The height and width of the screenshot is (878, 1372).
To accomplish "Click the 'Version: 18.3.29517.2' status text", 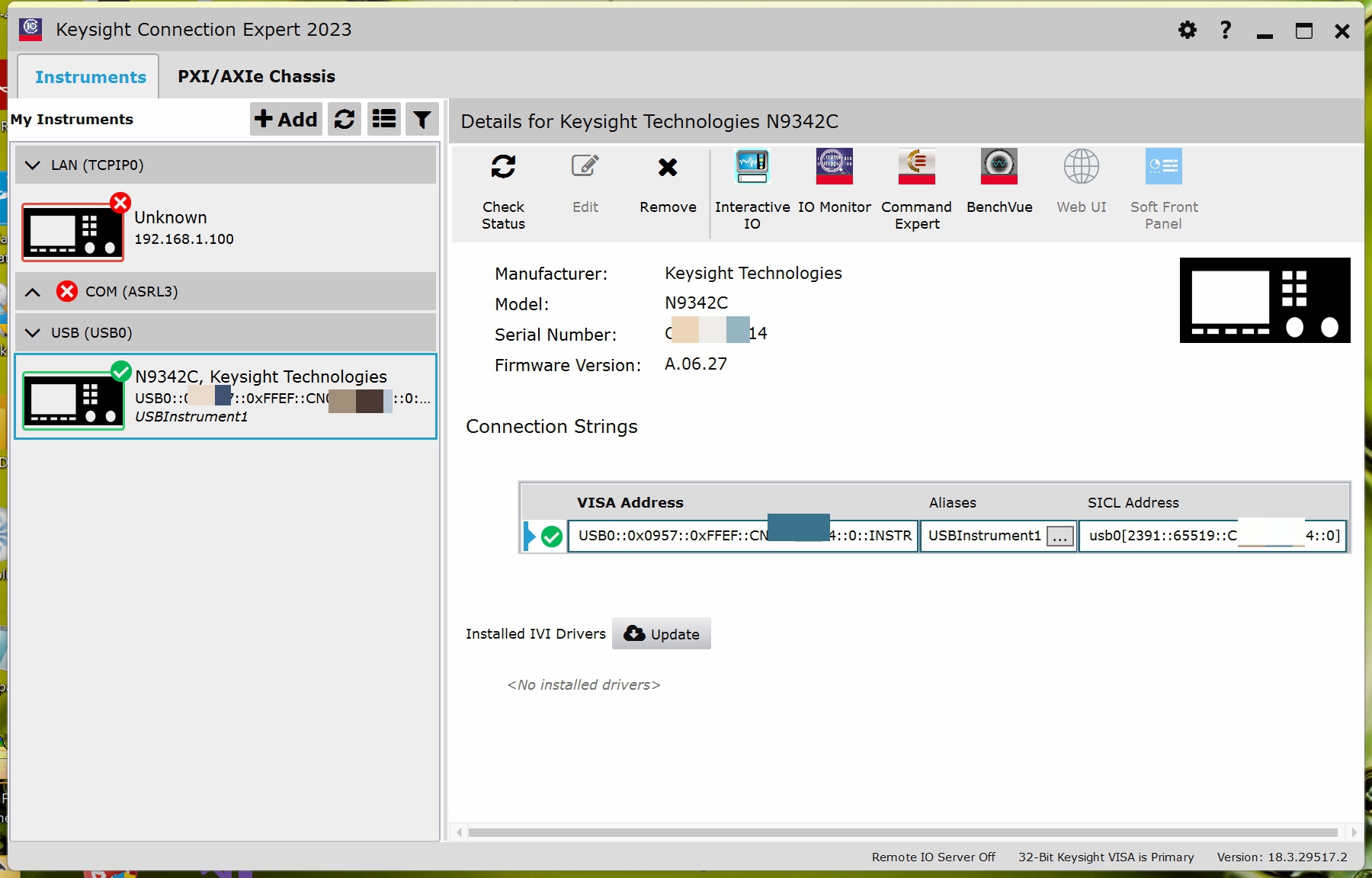I will point(1282,857).
